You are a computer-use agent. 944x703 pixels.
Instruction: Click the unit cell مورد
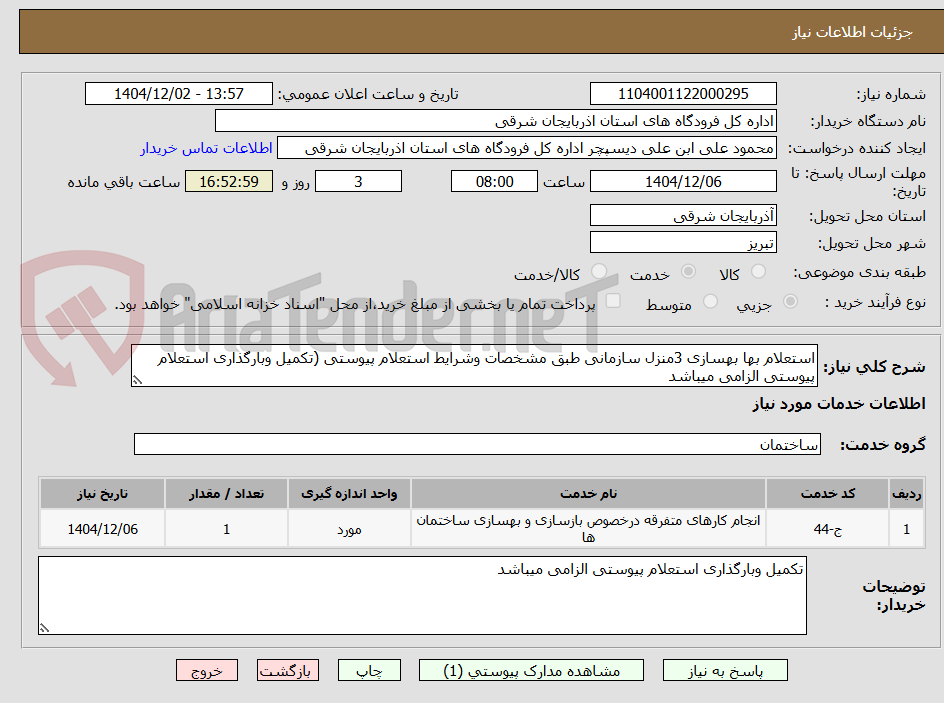tap(349, 528)
